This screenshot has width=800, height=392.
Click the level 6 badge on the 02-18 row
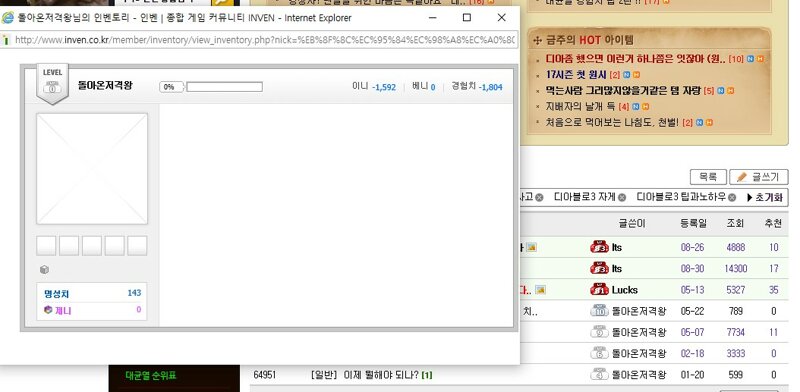tap(599, 353)
